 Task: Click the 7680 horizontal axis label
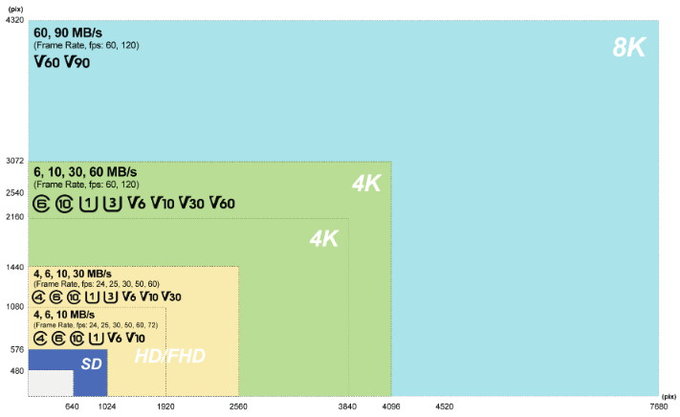click(x=659, y=406)
